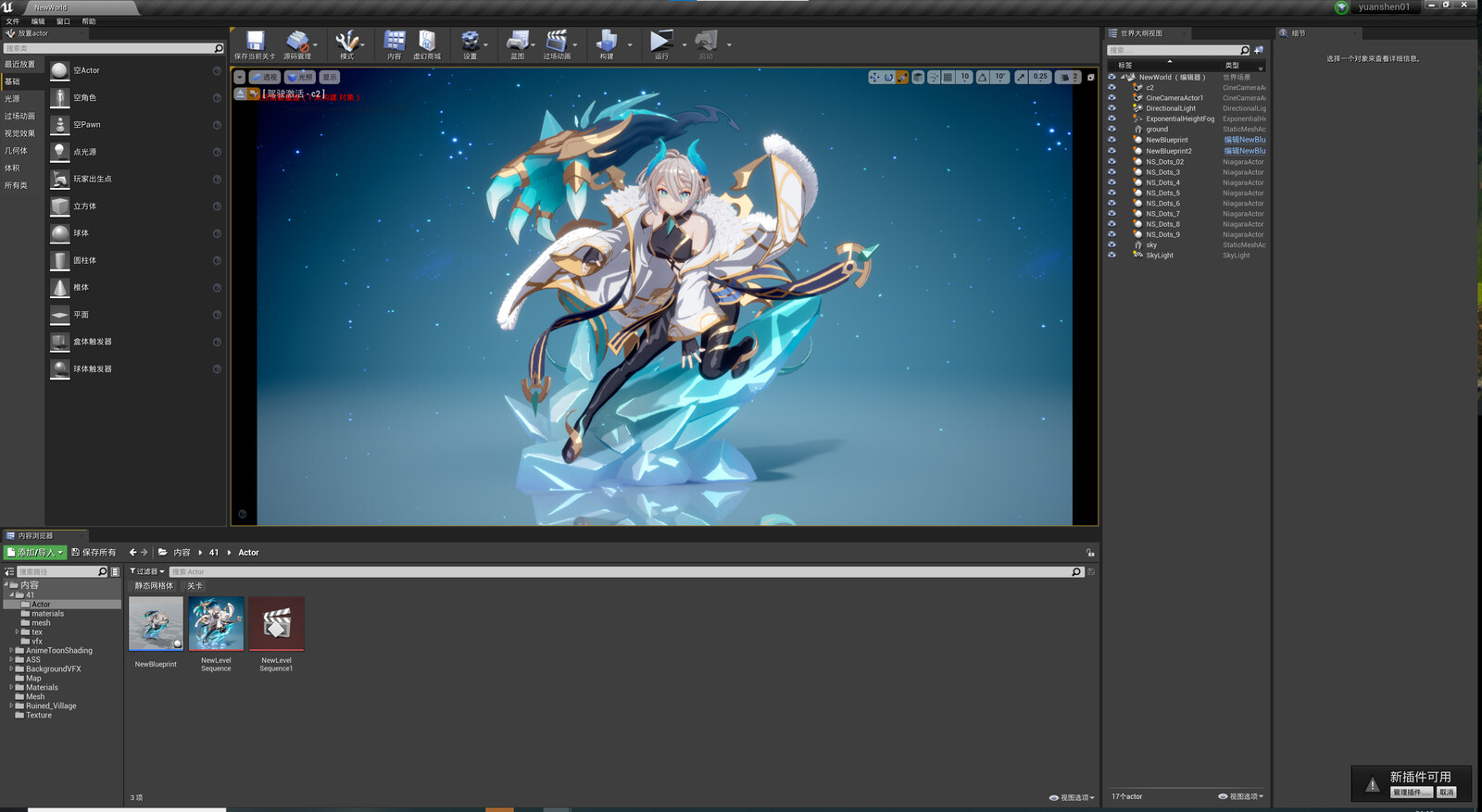Open rotation snap value 10° dropdown
Image resolution: width=1482 pixels, height=812 pixels.
(1000, 77)
